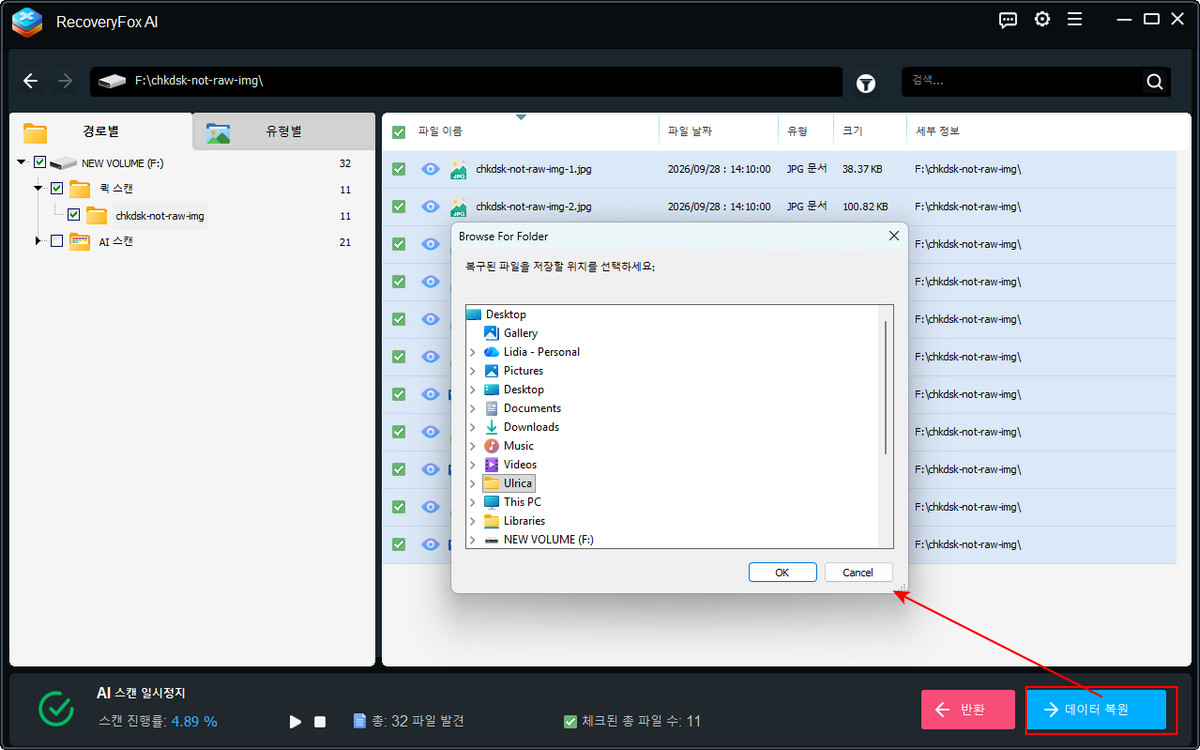Click the JPG file icon of chkdsk-not-raw-img-2.jpg
The image size is (1200, 750).
click(x=458, y=206)
